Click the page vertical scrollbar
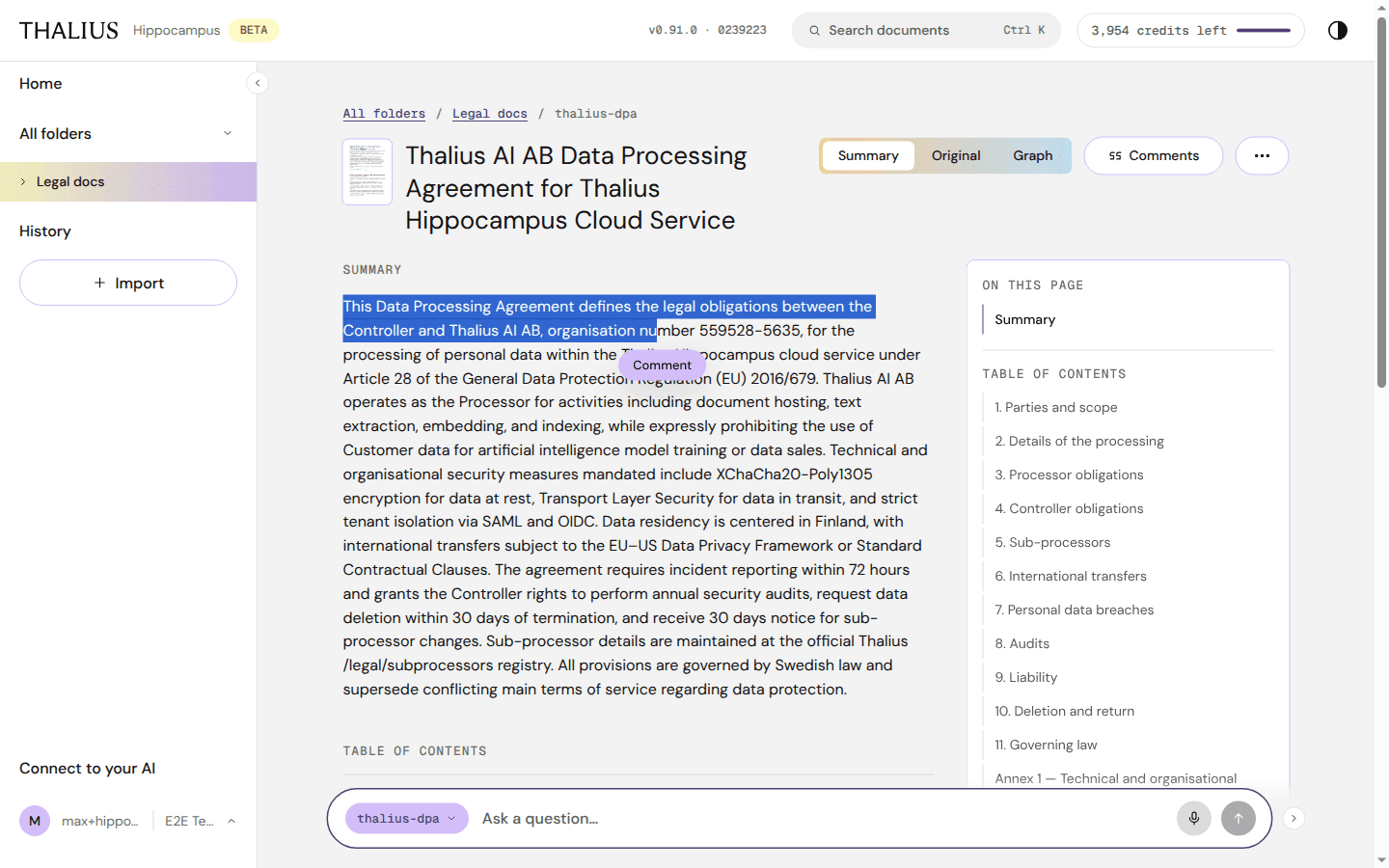The height and width of the screenshot is (868, 1389). click(x=1381, y=203)
